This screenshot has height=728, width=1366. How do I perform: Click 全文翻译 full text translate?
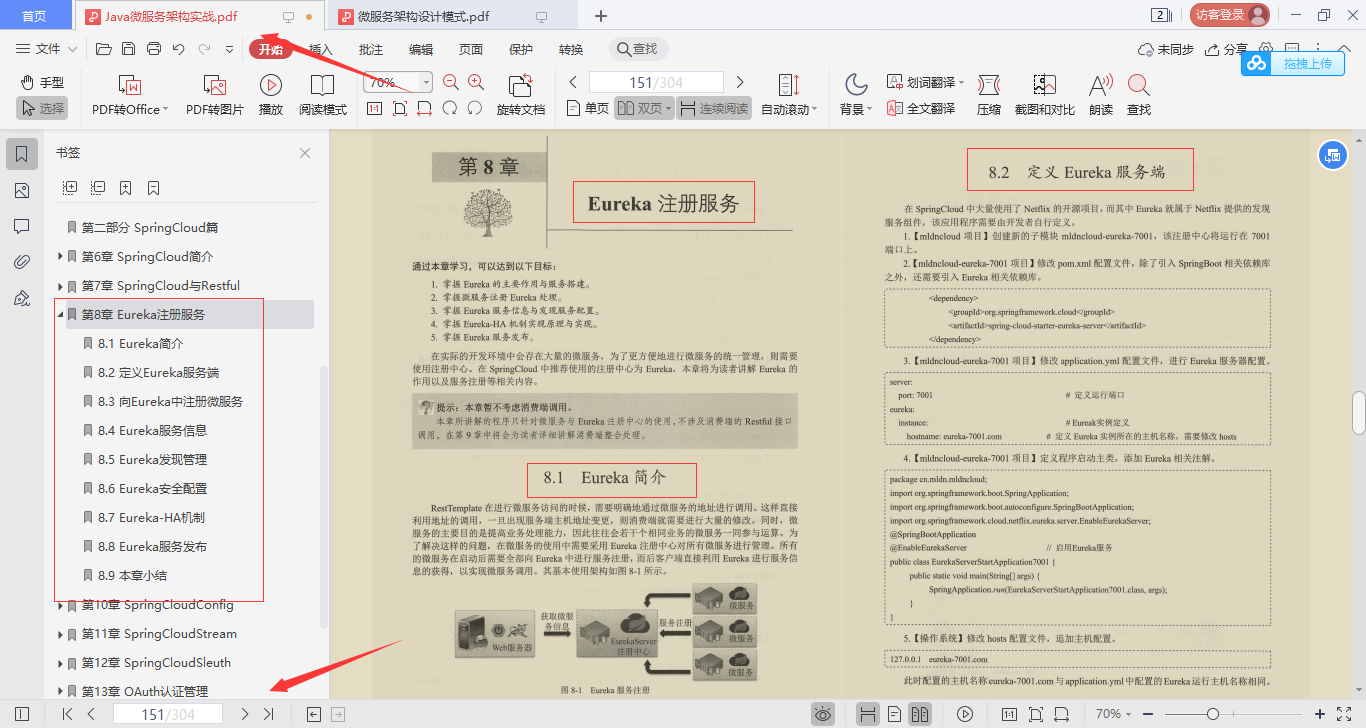click(x=921, y=108)
